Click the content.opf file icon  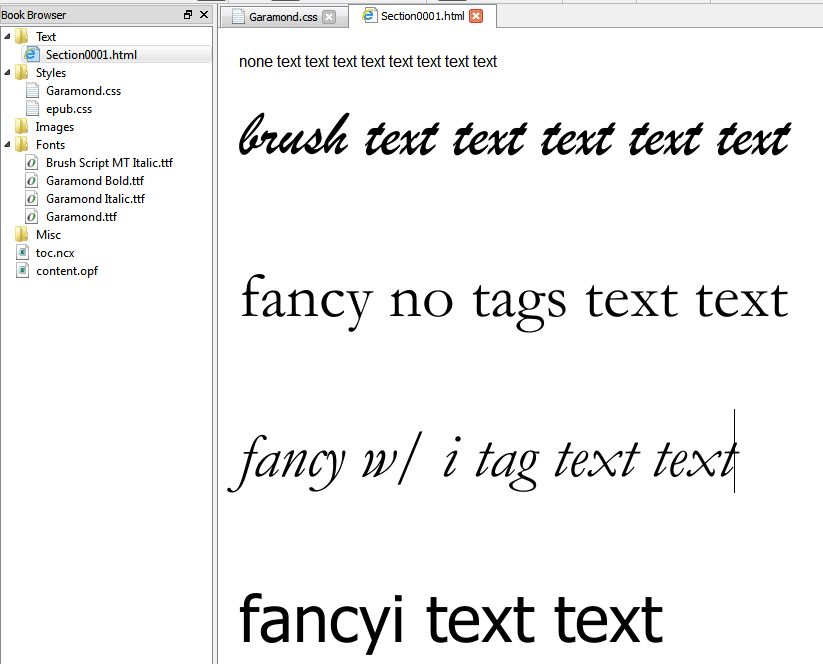point(22,270)
